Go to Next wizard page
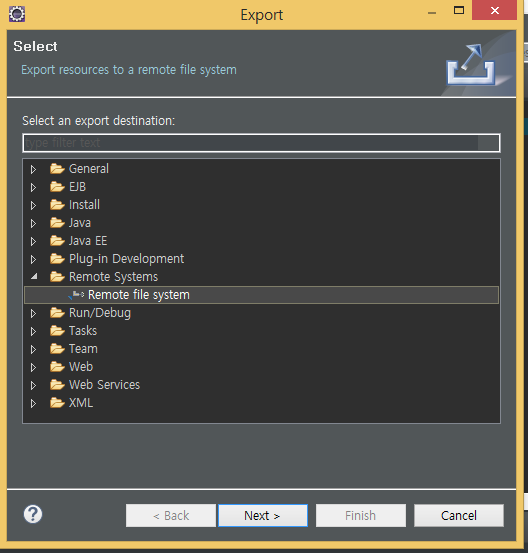528x553 pixels. 263,516
